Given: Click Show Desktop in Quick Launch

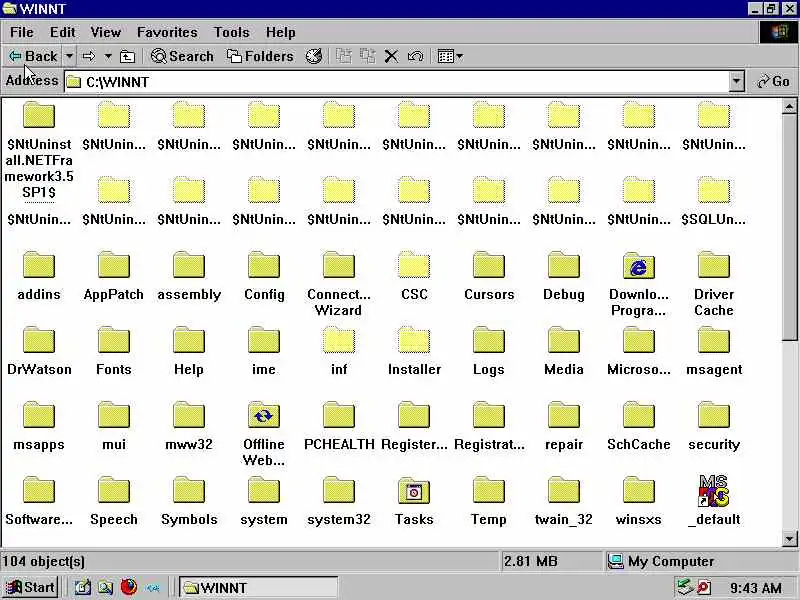Looking at the screenshot, I should click(82, 587).
